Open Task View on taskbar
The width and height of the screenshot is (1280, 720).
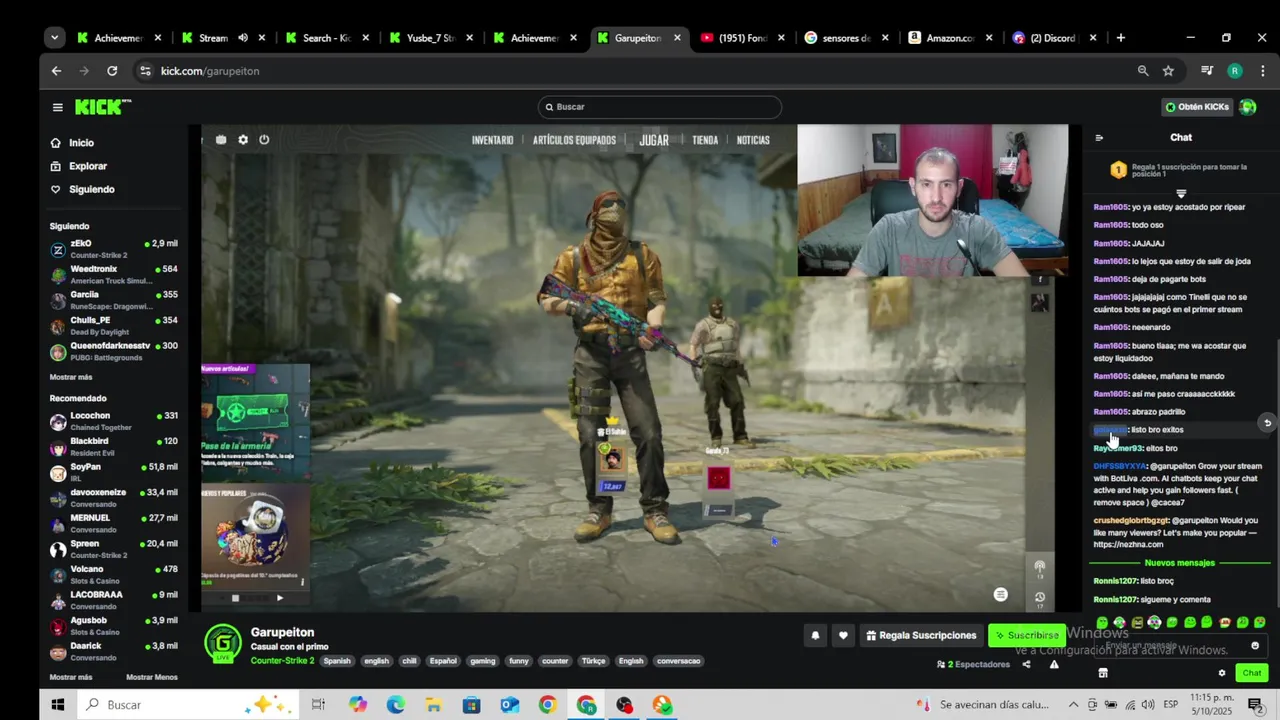tap(318, 705)
